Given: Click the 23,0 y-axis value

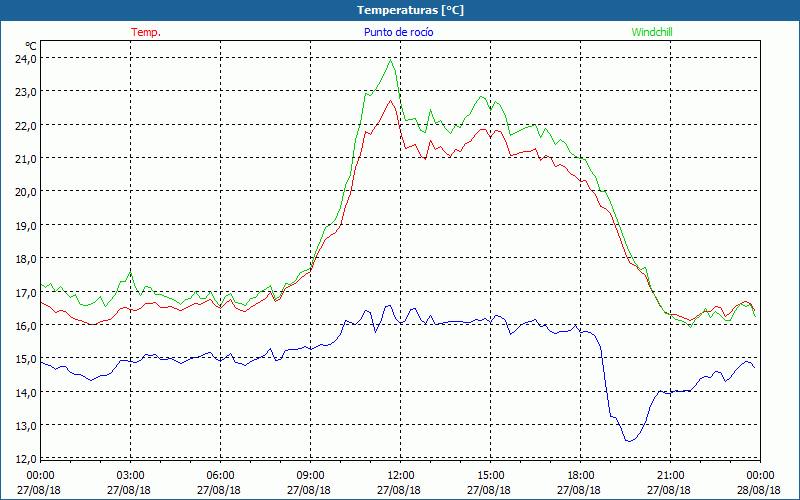Looking at the screenshot, I should coord(26,92).
